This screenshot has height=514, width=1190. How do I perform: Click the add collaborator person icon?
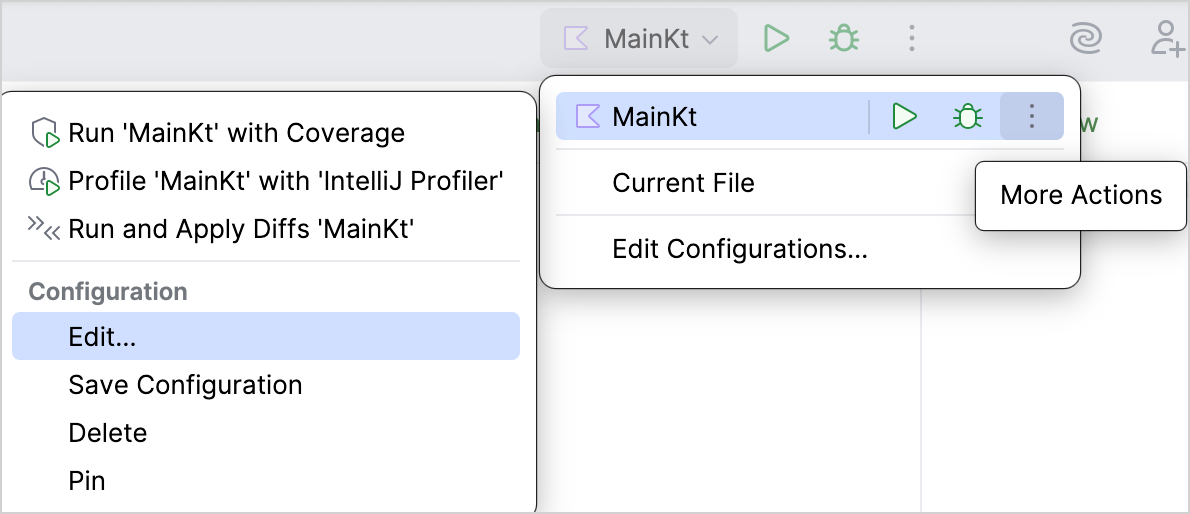1169,38
